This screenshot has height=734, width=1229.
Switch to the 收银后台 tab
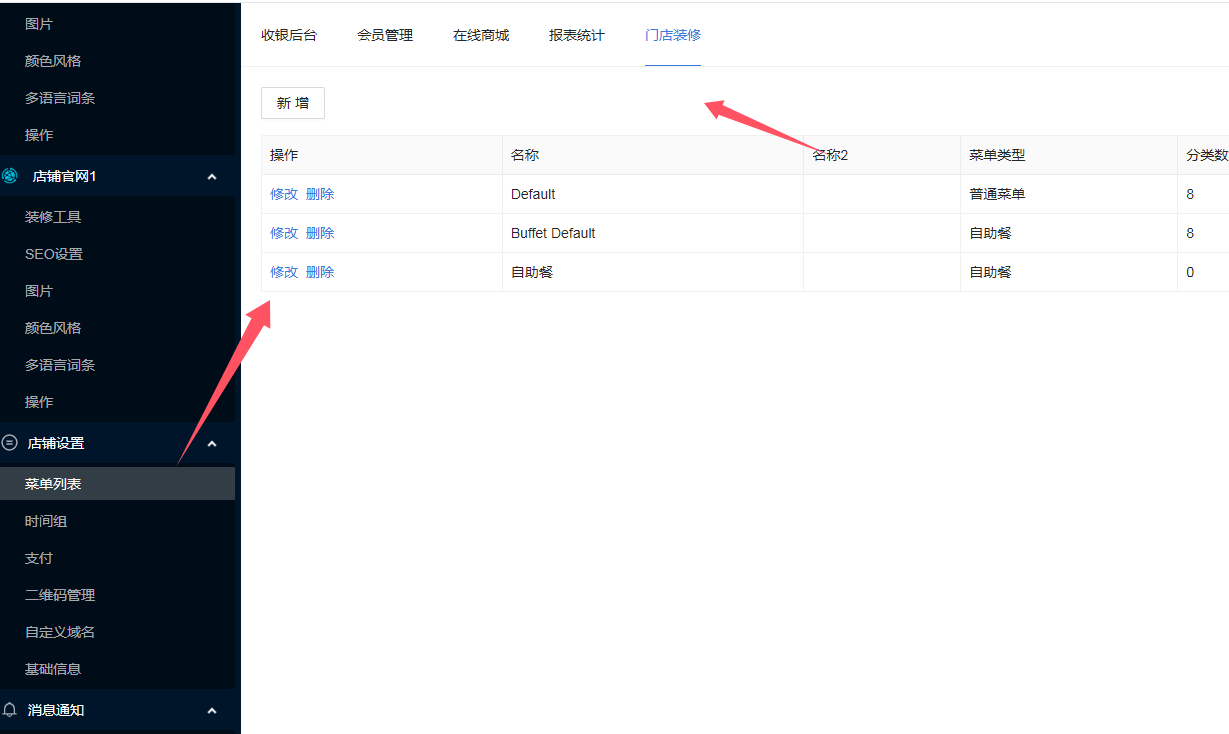289,35
